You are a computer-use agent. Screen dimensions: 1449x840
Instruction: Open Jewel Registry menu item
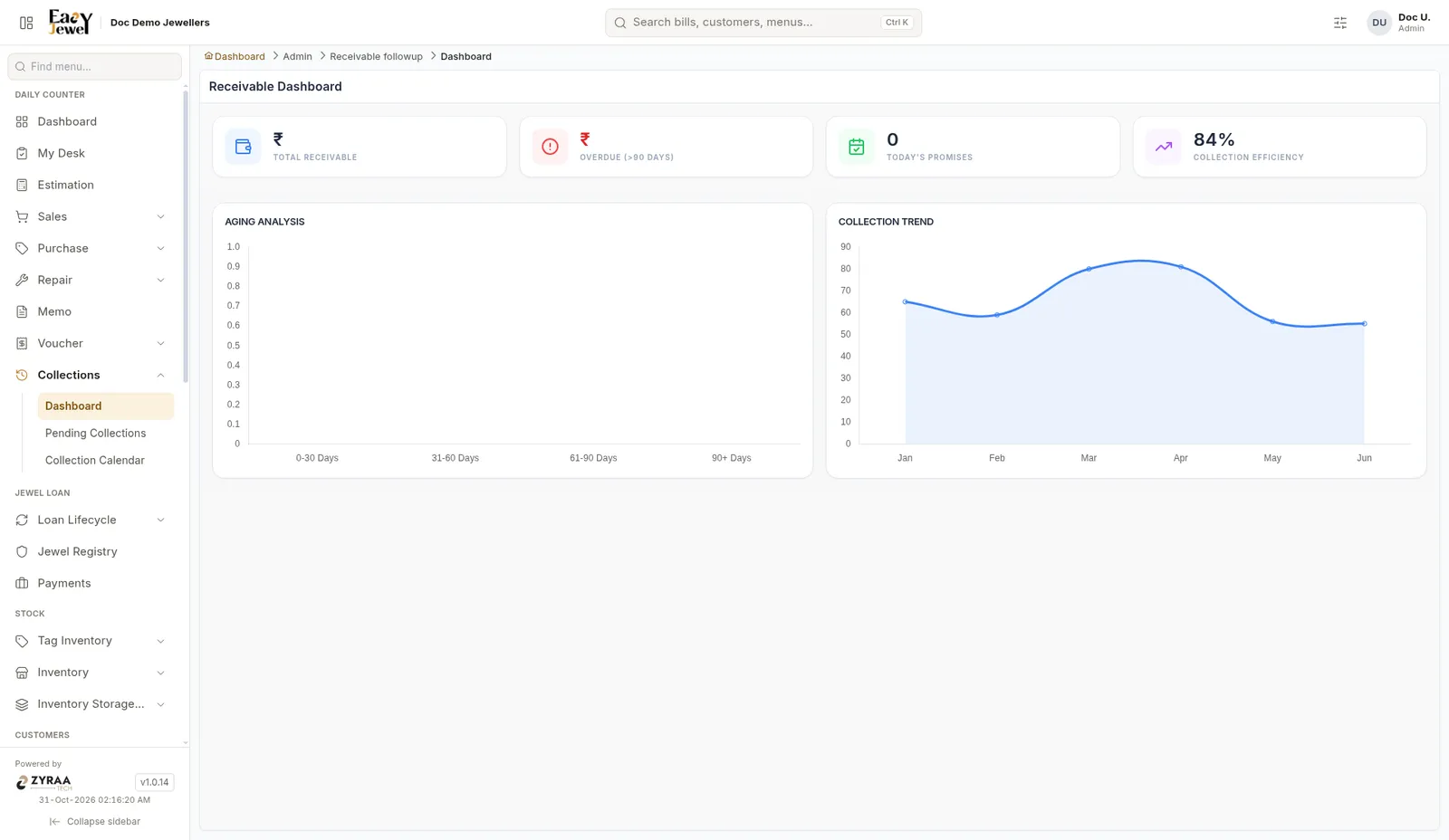tap(91, 551)
